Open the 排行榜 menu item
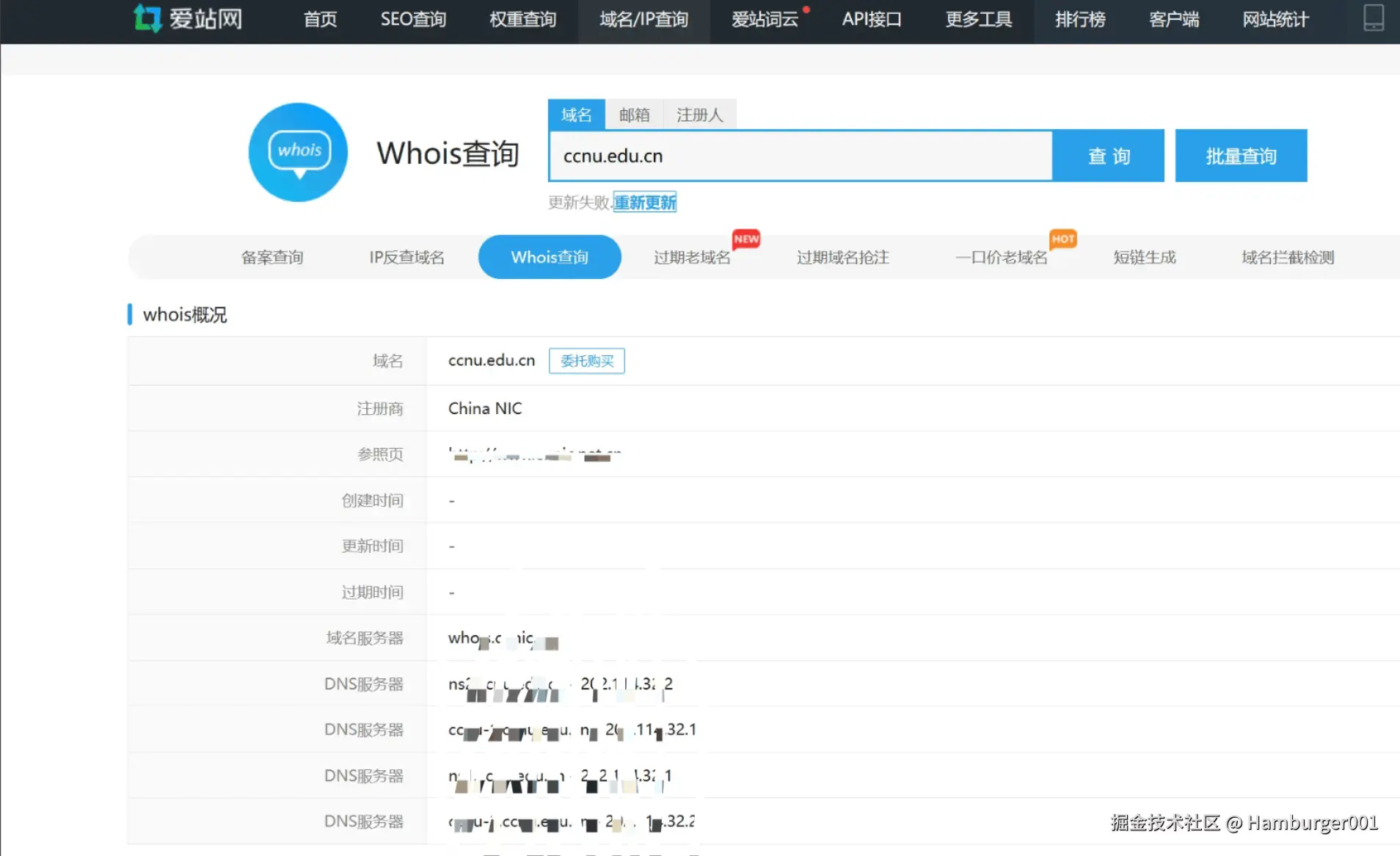This screenshot has height=856, width=1400. 1080,19
